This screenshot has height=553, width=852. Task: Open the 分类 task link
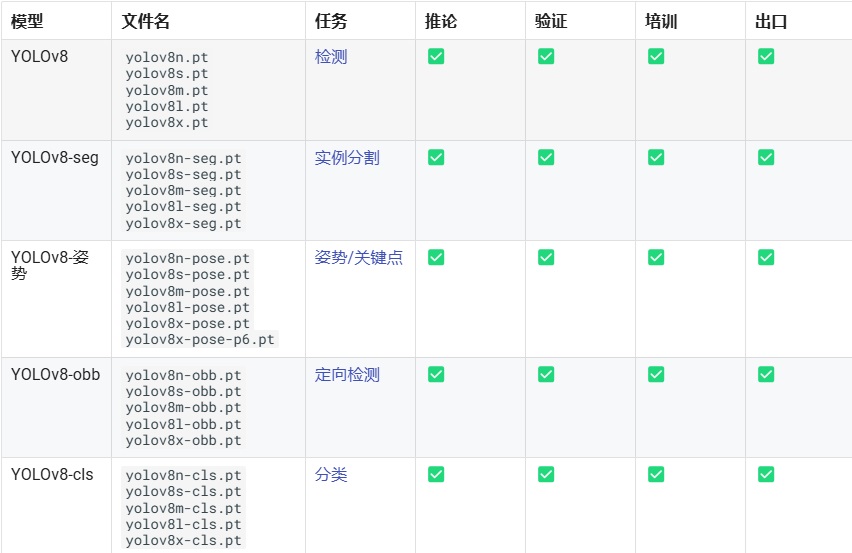(330, 474)
